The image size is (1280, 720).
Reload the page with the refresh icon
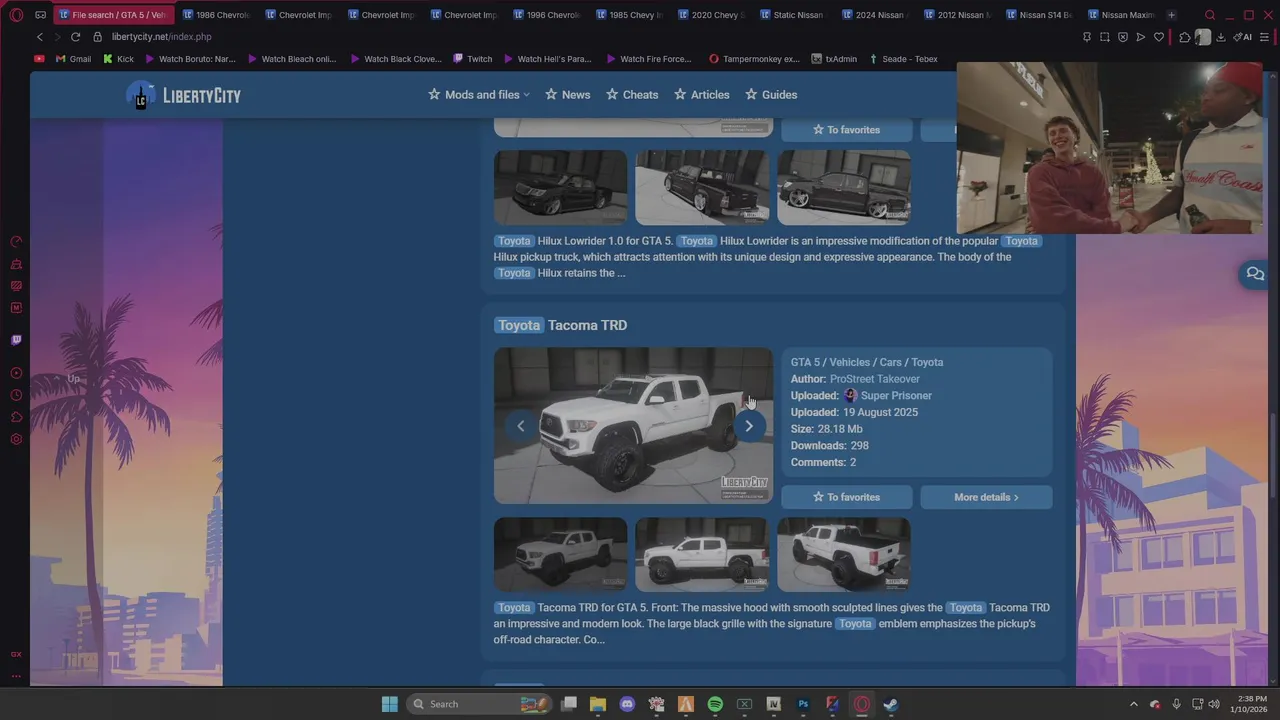pyautogui.click(x=75, y=37)
